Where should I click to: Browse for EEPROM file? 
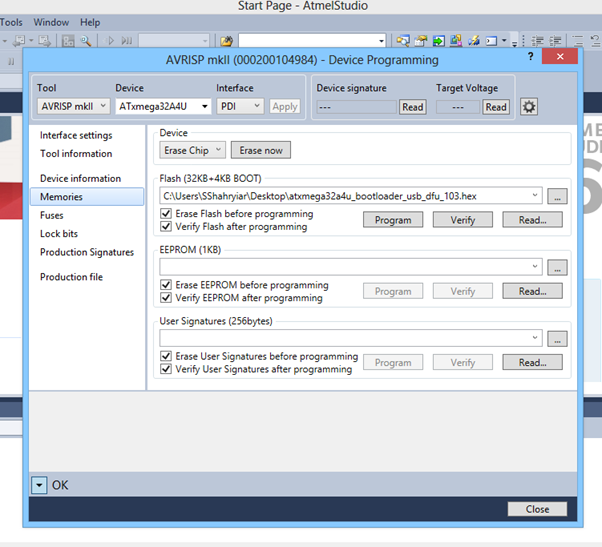pos(557,267)
